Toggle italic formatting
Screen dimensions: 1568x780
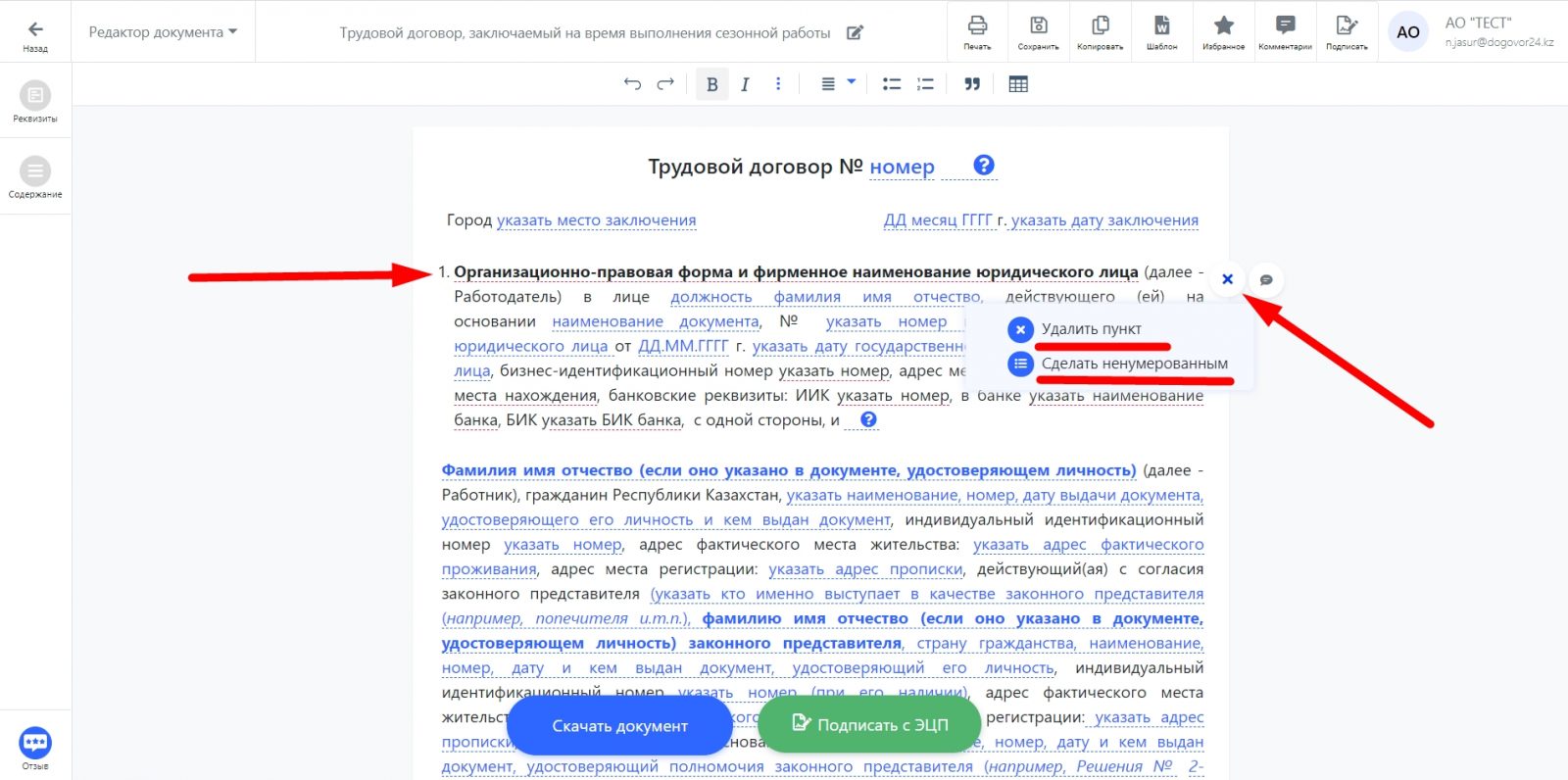(745, 84)
